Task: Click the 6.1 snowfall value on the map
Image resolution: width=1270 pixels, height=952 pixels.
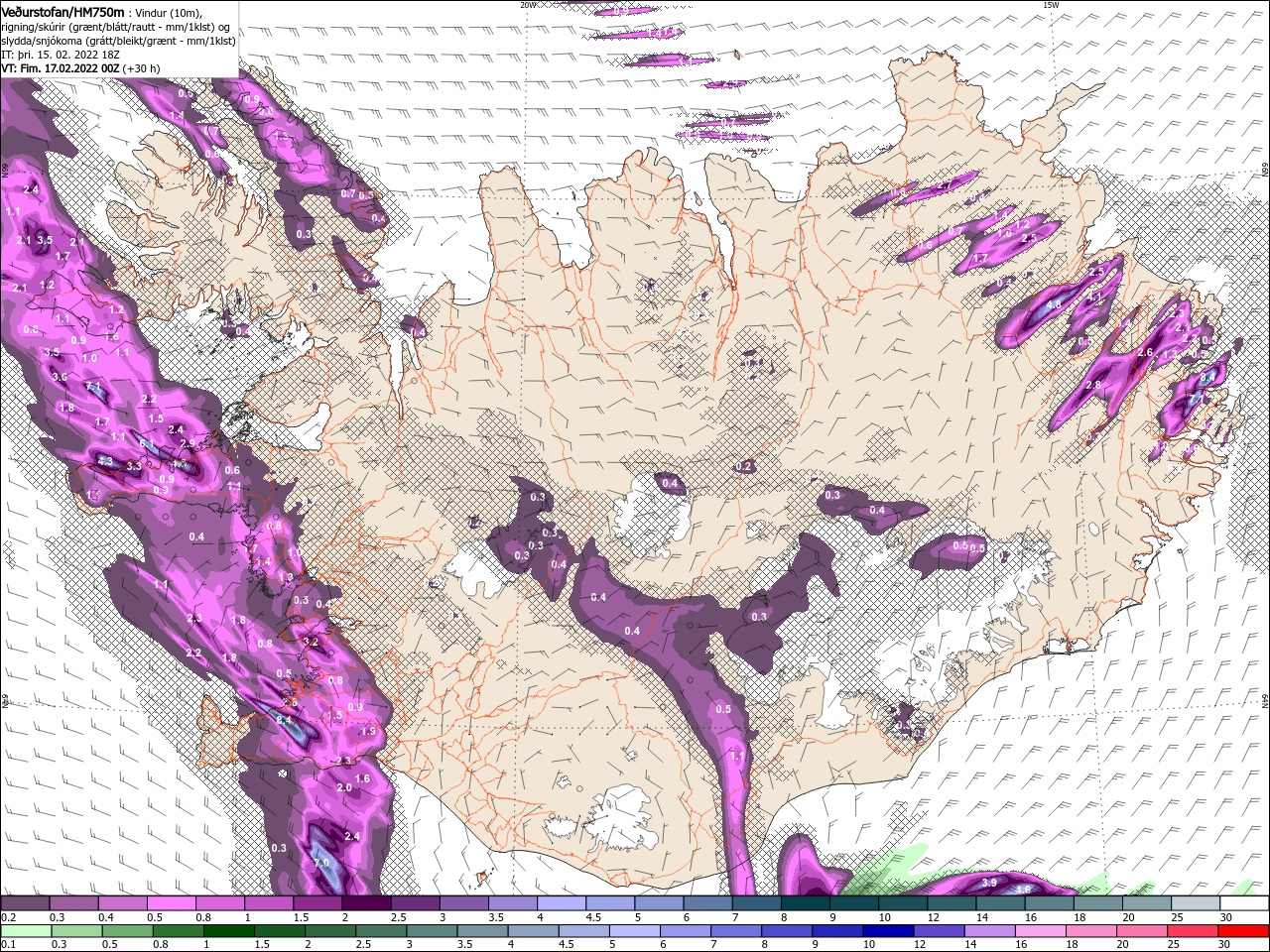Action: [146, 443]
